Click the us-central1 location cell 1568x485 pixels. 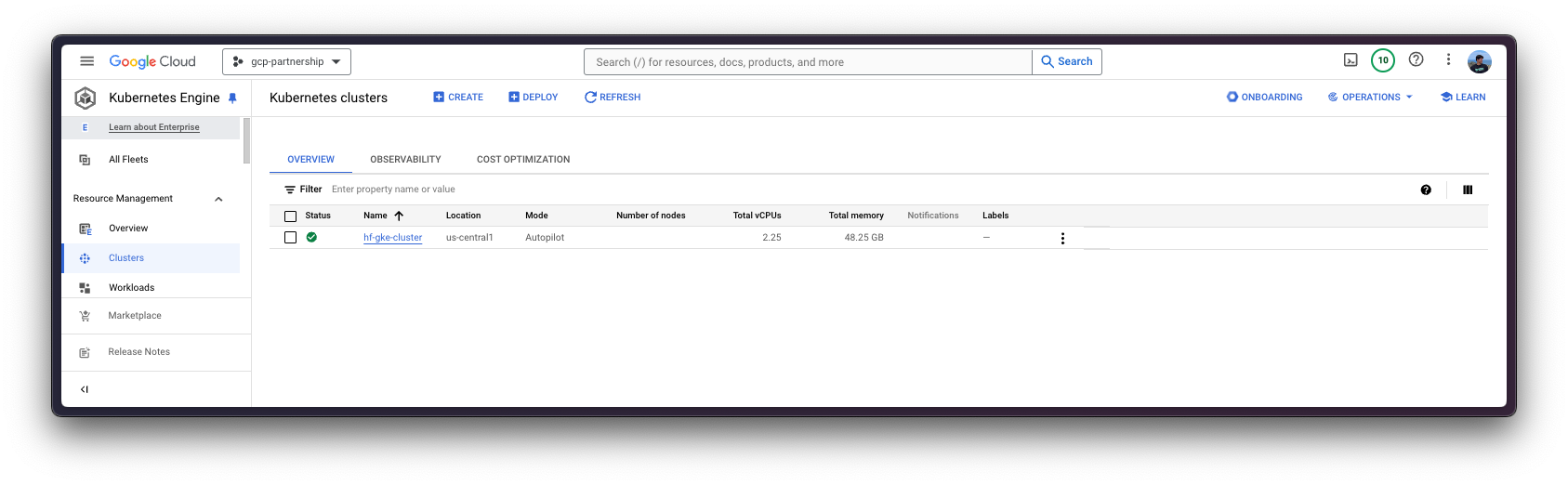469,238
